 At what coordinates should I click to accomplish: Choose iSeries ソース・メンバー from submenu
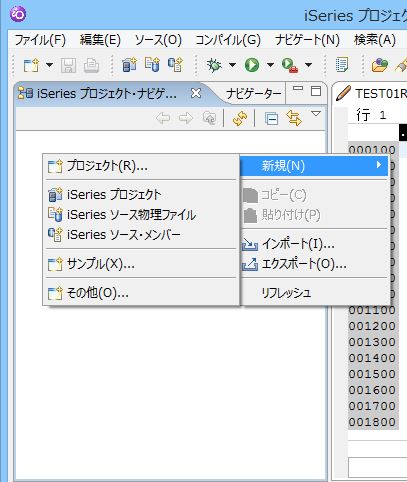coord(141,235)
